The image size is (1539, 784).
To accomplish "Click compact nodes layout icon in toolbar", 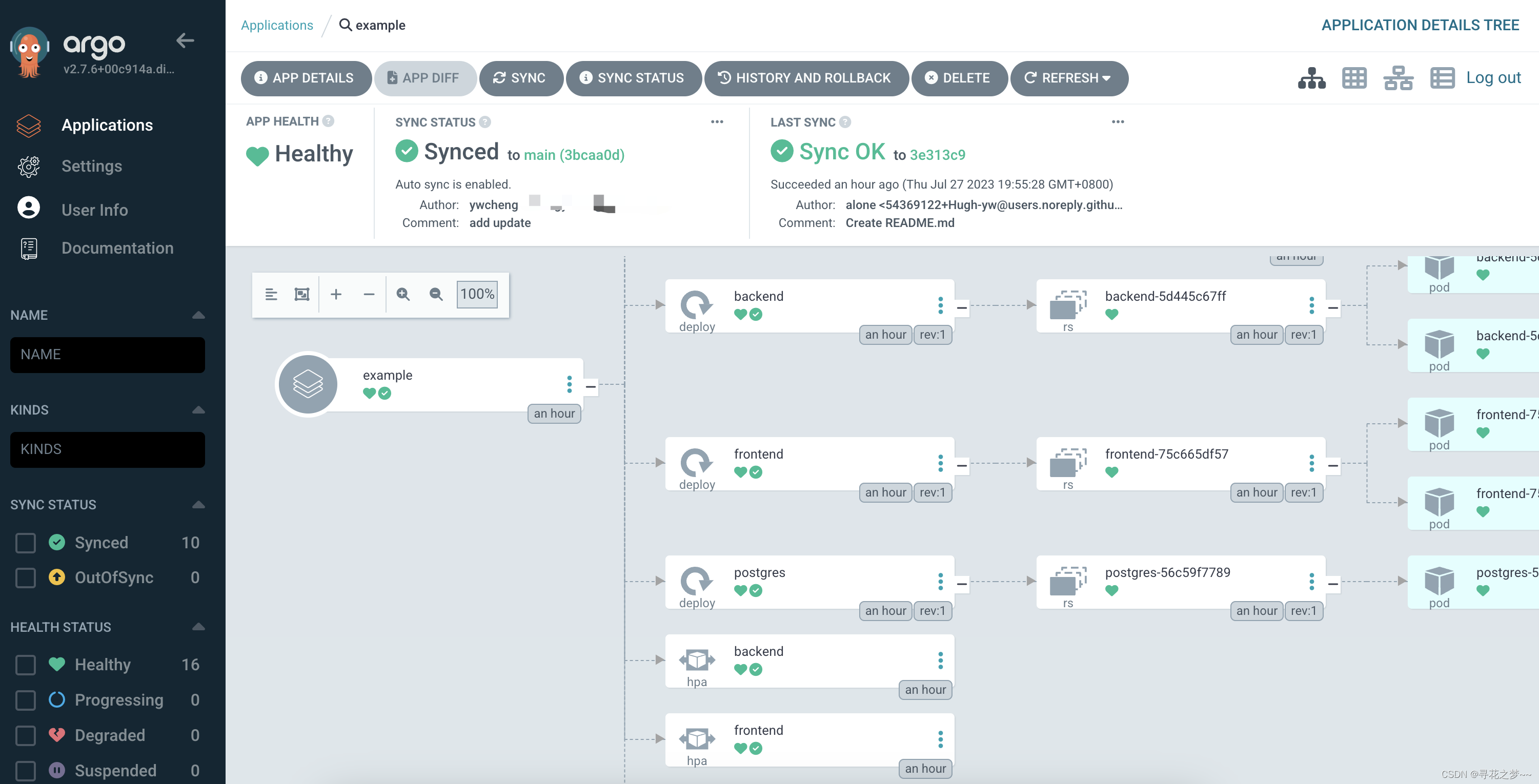I will pos(271,294).
